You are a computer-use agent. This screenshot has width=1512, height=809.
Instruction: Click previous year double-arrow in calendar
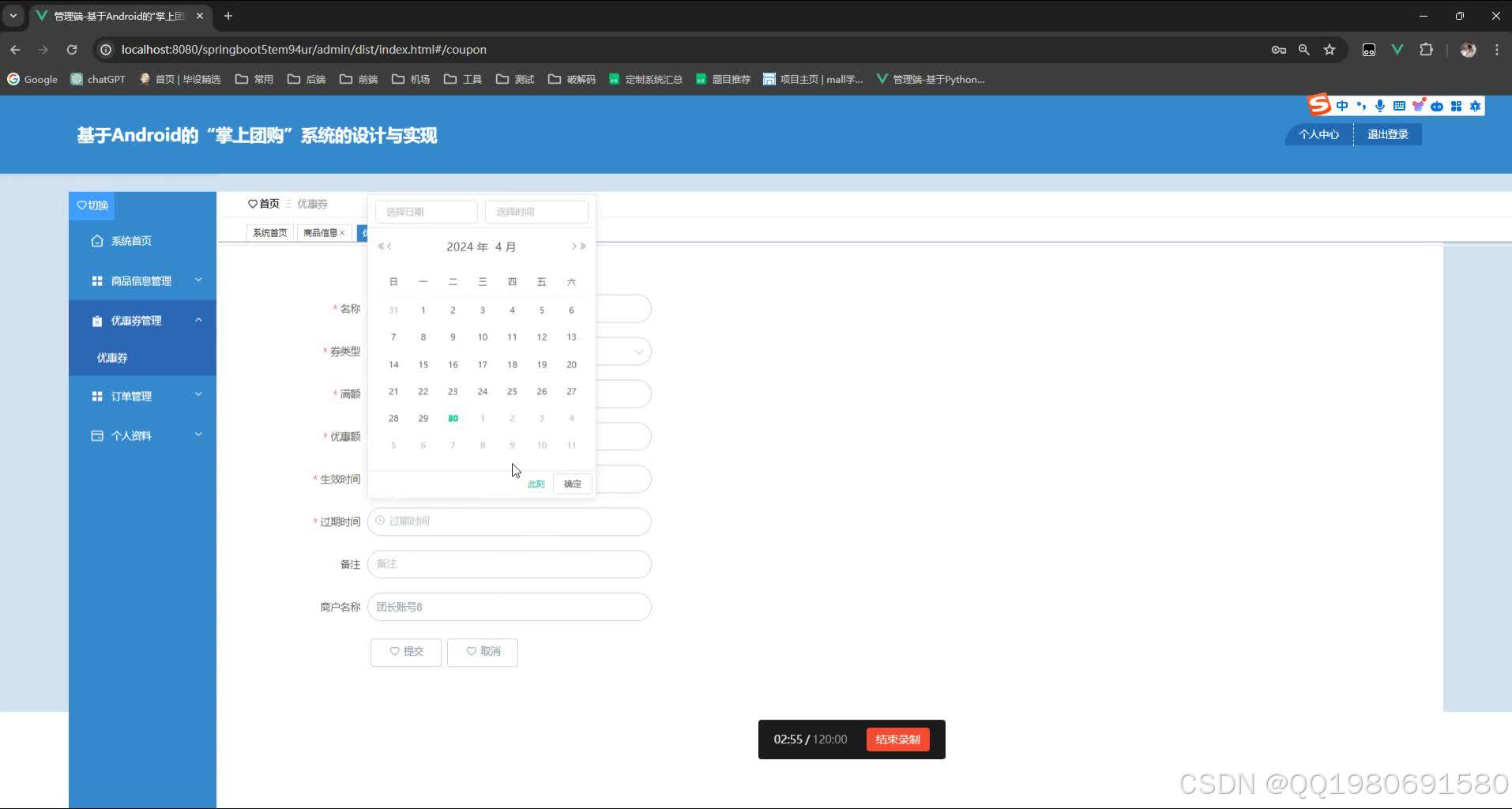tap(381, 246)
